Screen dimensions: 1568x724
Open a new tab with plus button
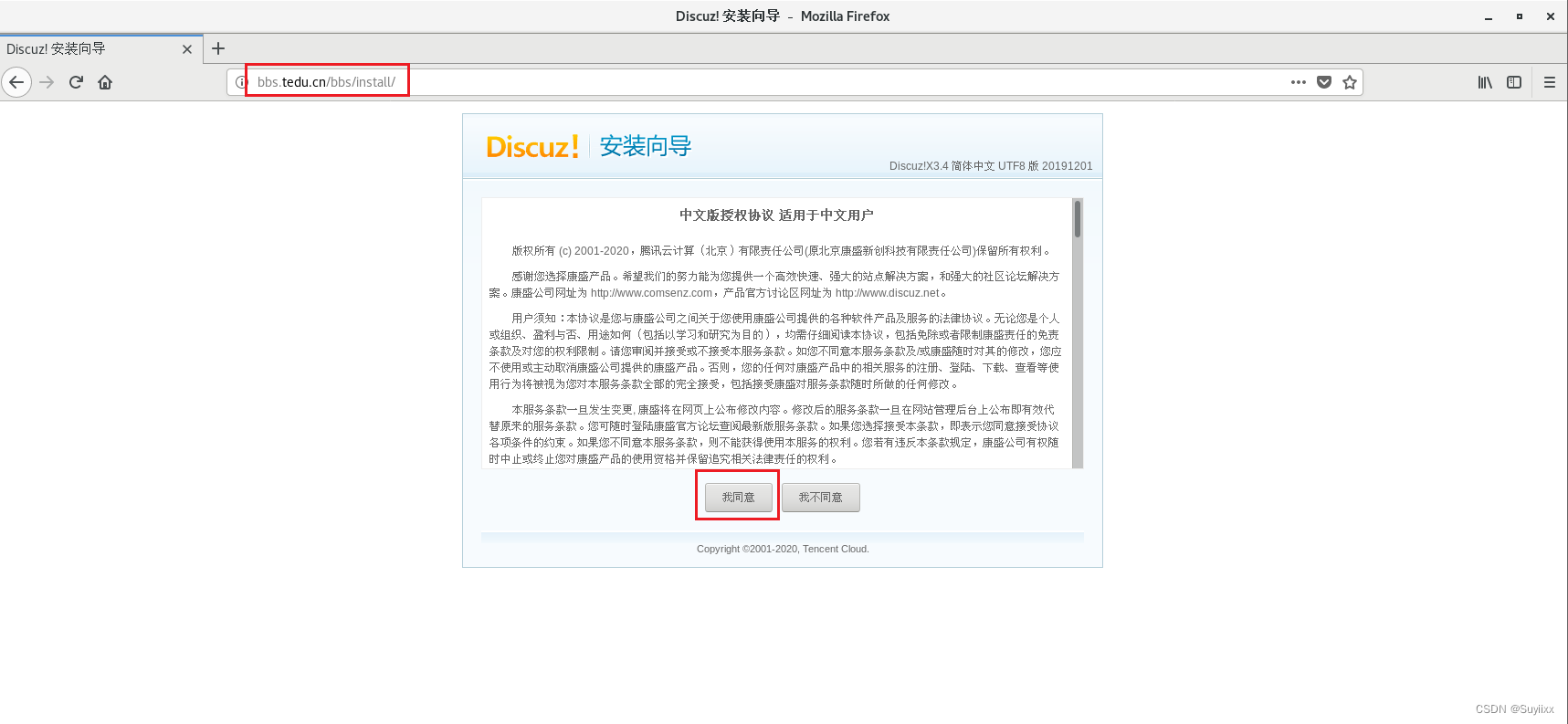pyautogui.click(x=218, y=48)
